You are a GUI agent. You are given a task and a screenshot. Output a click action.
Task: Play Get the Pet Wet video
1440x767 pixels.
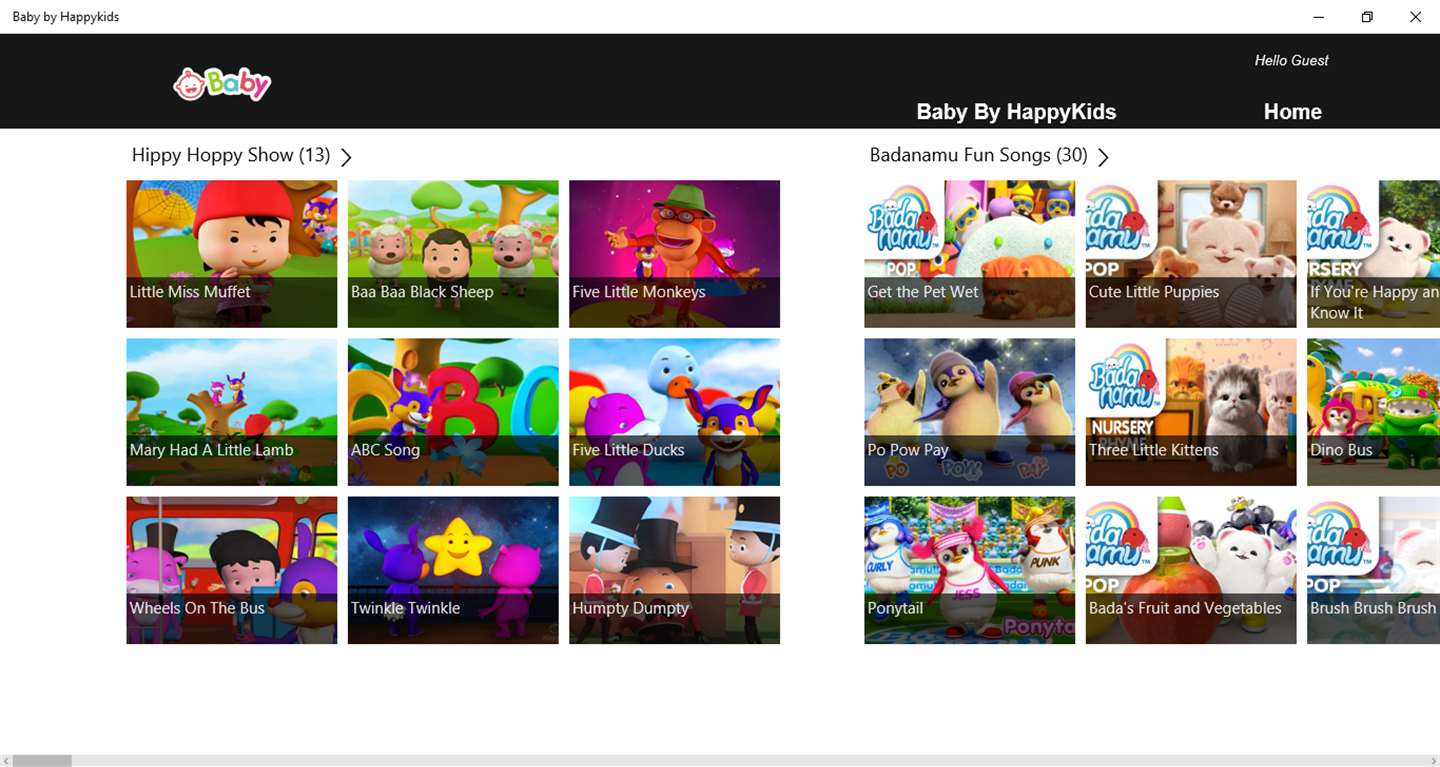tap(970, 254)
